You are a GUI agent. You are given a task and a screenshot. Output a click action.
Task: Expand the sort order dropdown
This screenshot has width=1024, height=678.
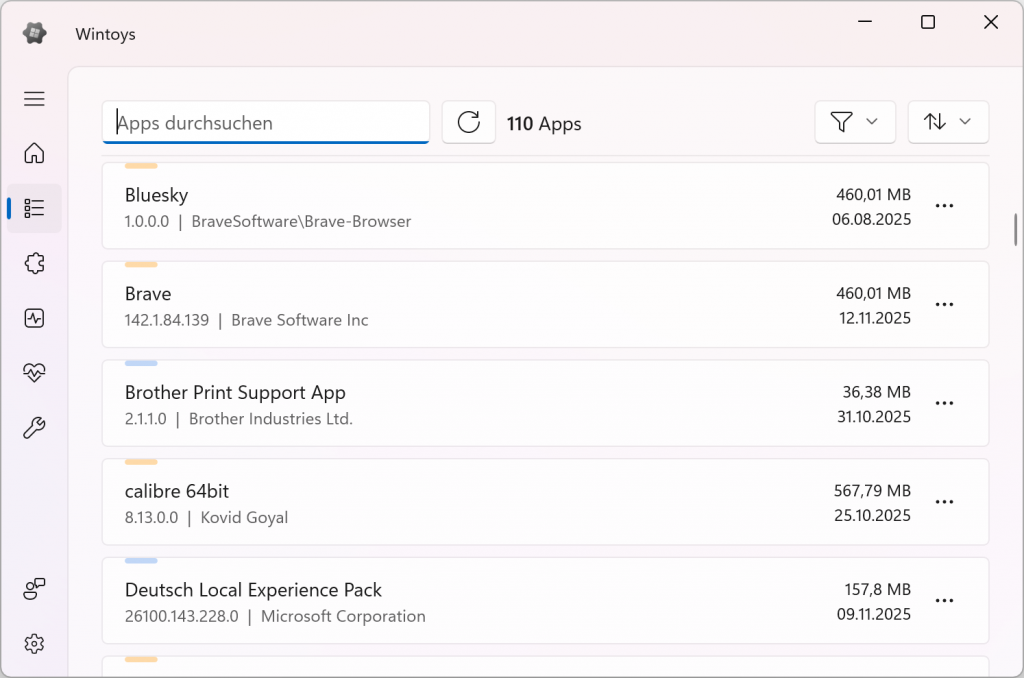point(947,122)
